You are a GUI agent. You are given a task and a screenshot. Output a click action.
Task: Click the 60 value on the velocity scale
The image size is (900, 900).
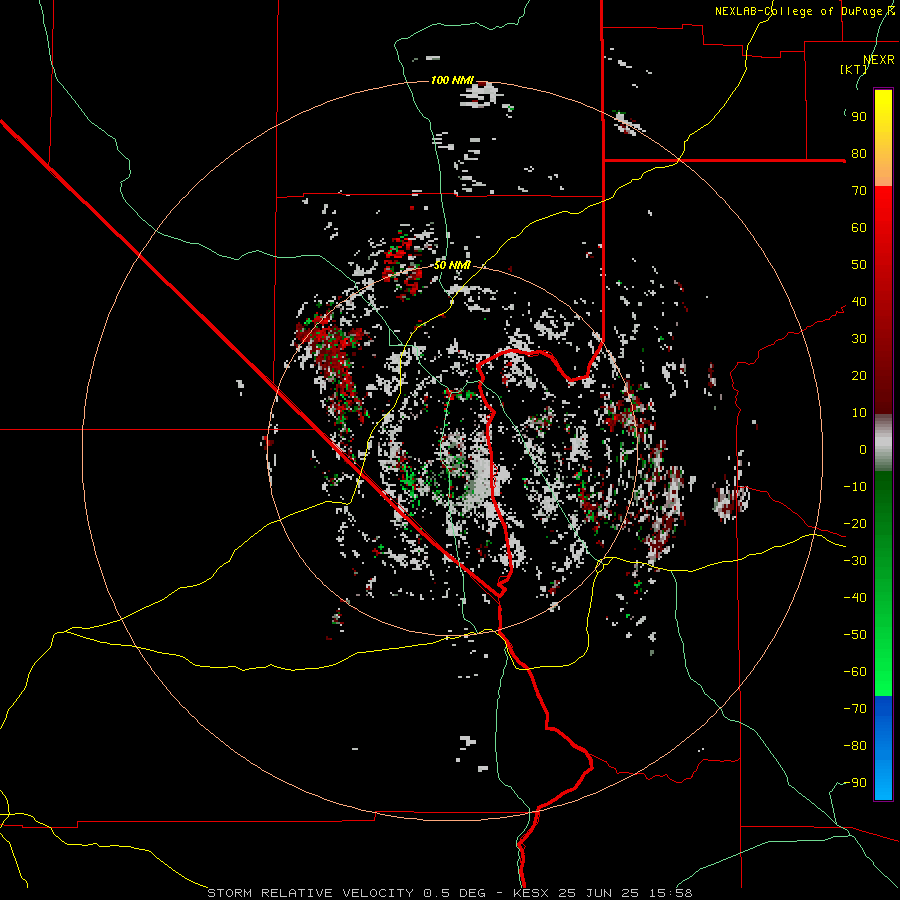pyautogui.click(x=859, y=228)
